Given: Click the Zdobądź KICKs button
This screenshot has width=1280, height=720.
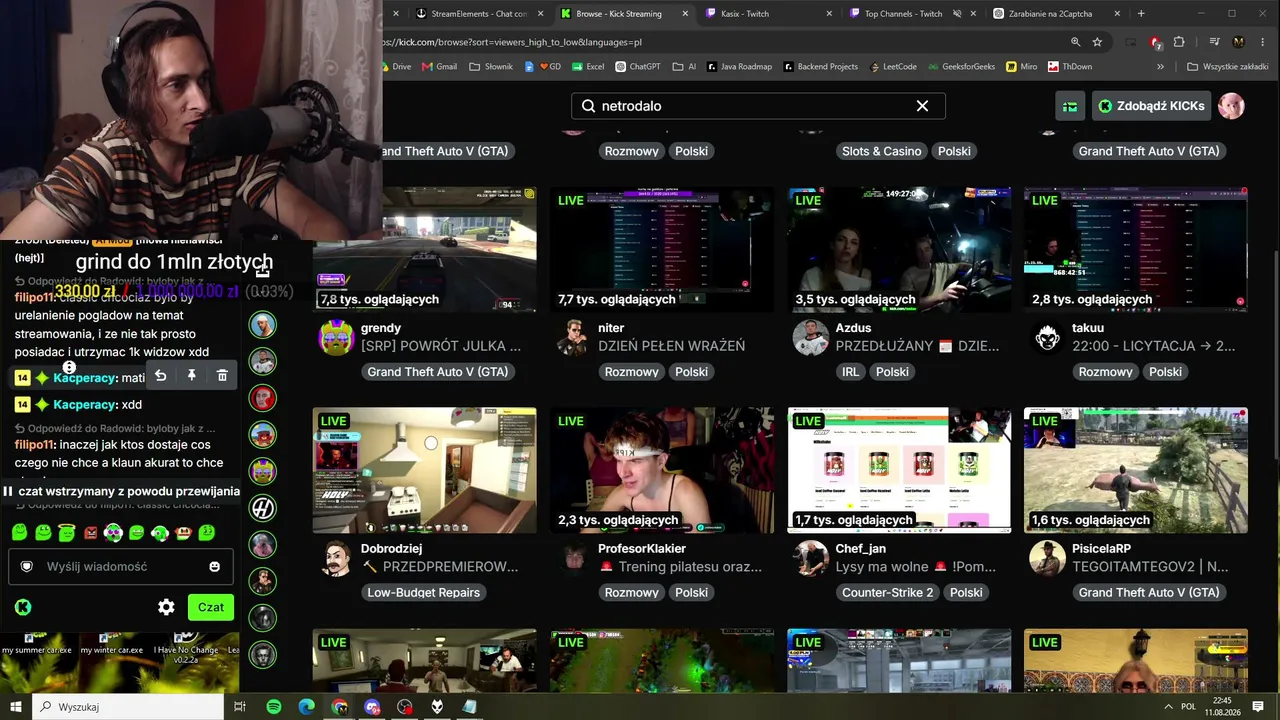Looking at the screenshot, I should tap(1151, 106).
